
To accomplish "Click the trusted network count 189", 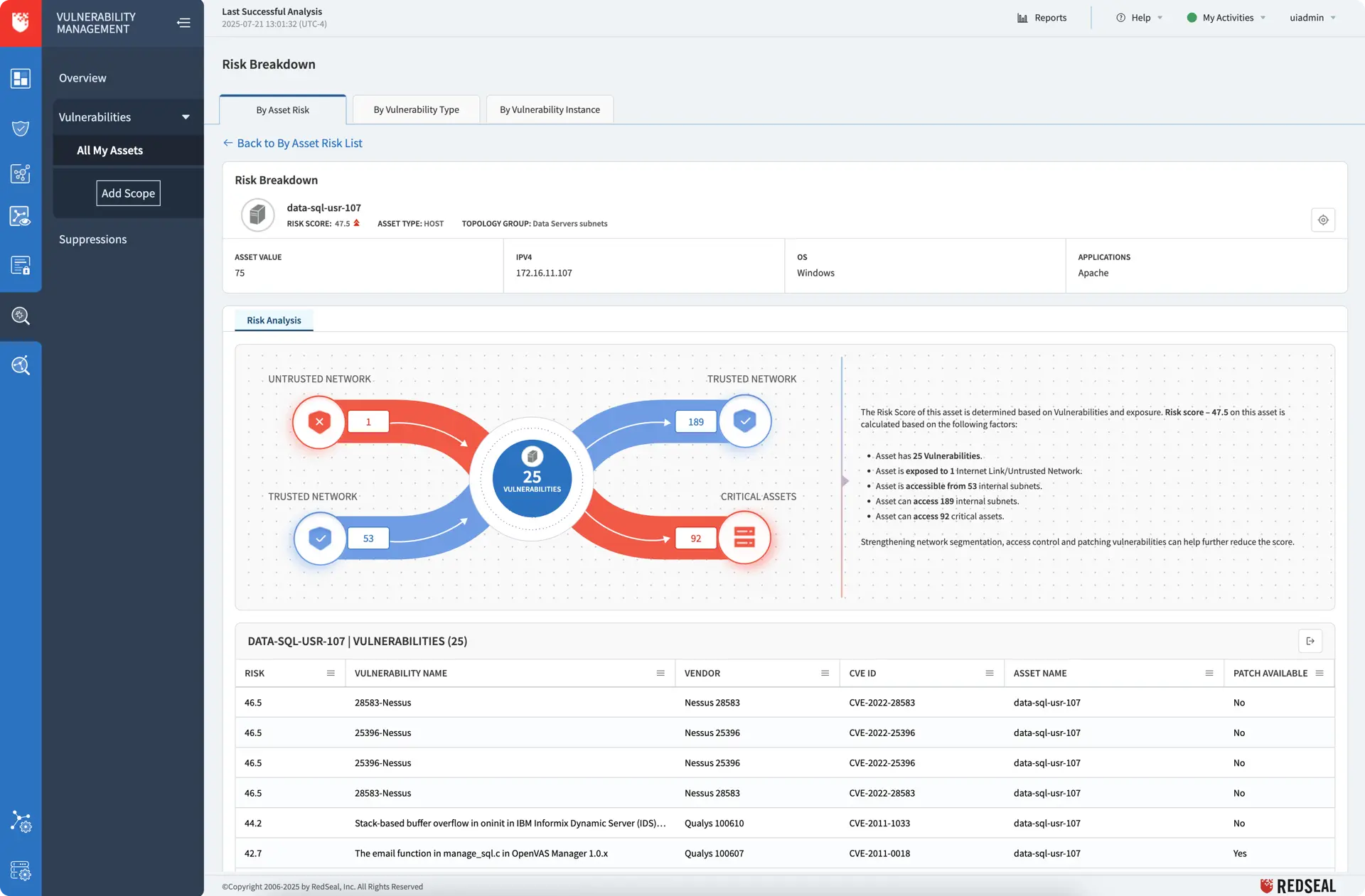I will pos(695,422).
